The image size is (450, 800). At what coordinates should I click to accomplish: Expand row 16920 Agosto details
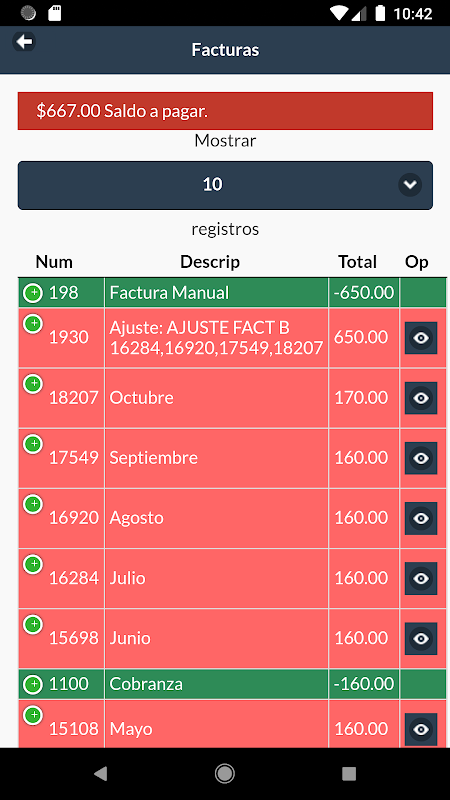(x=33, y=504)
